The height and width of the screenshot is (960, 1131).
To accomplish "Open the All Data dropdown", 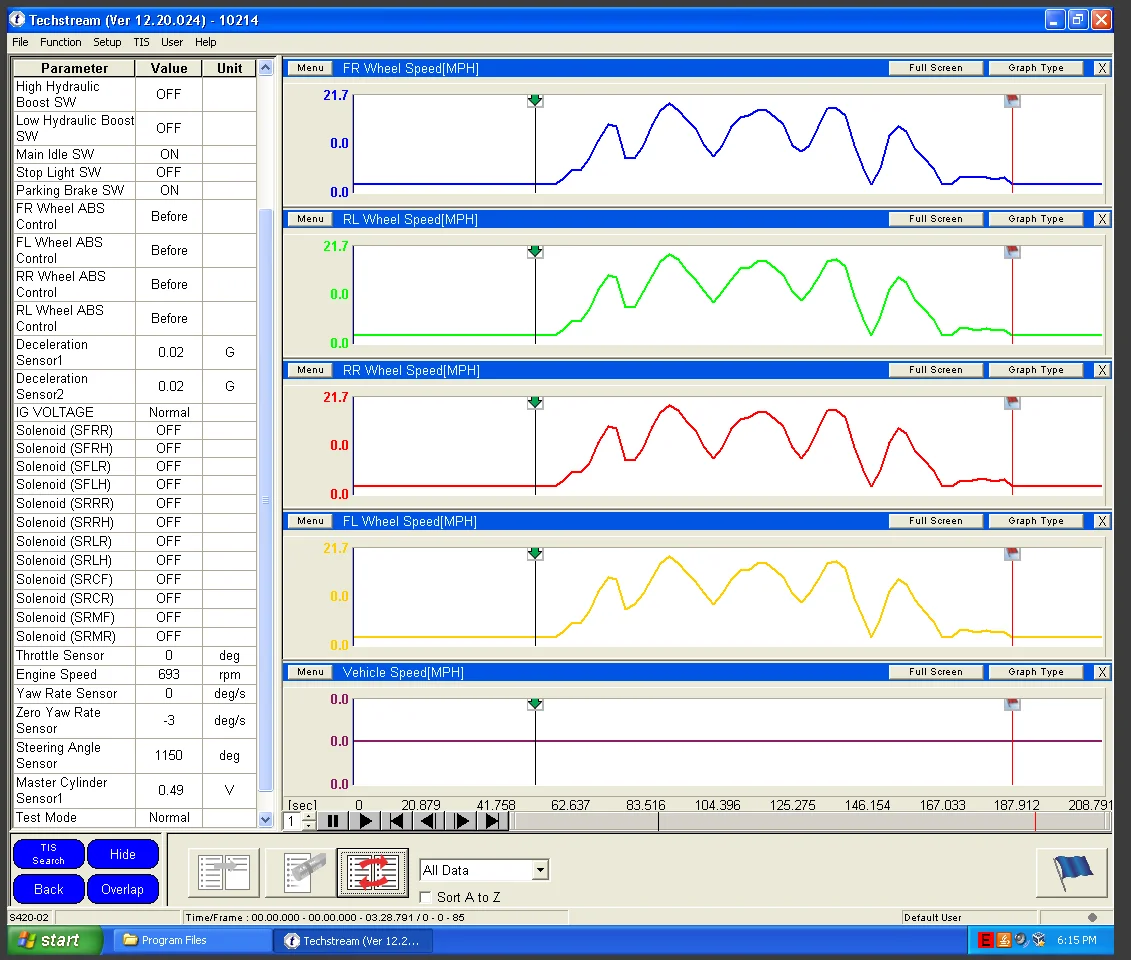I will tap(540, 870).
